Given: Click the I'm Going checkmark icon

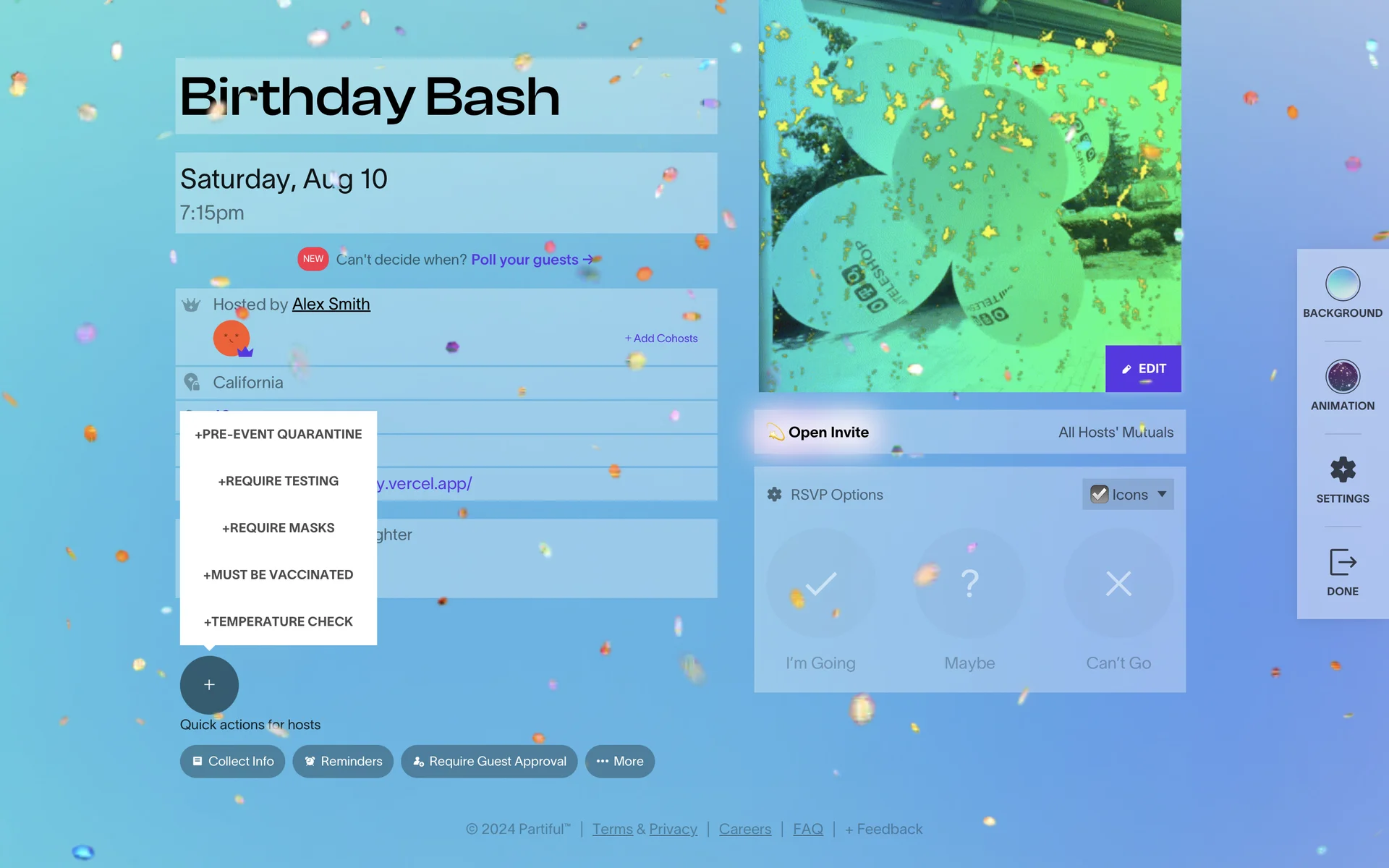Looking at the screenshot, I should (x=820, y=583).
